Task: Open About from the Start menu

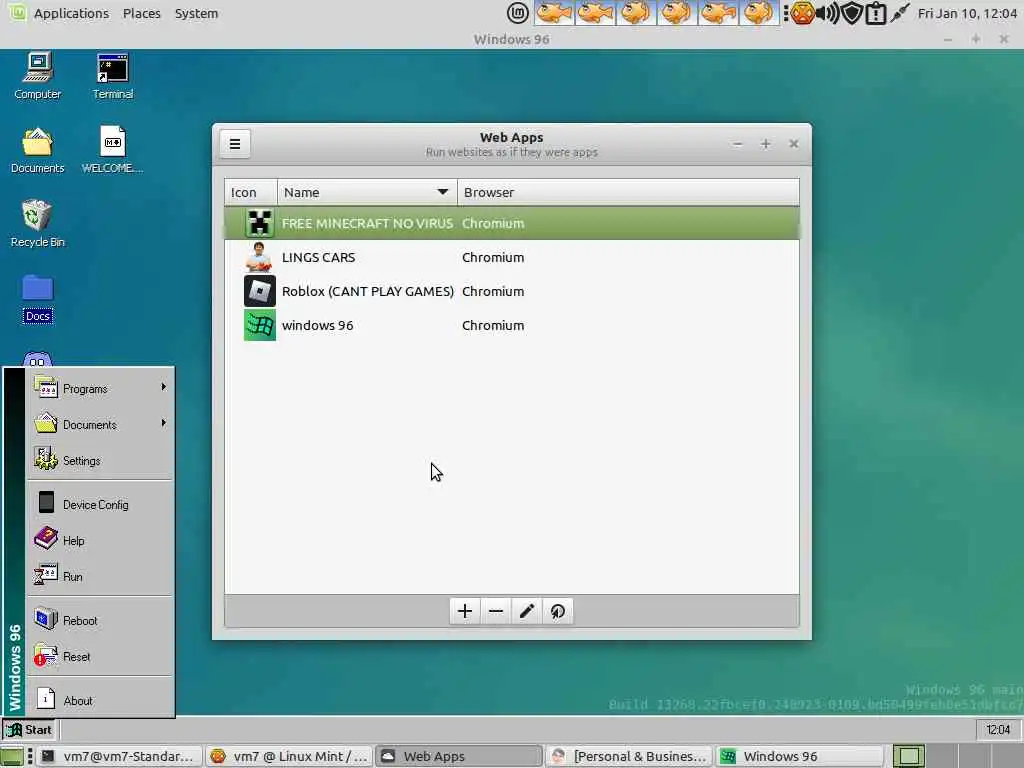Action: (99, 700)
